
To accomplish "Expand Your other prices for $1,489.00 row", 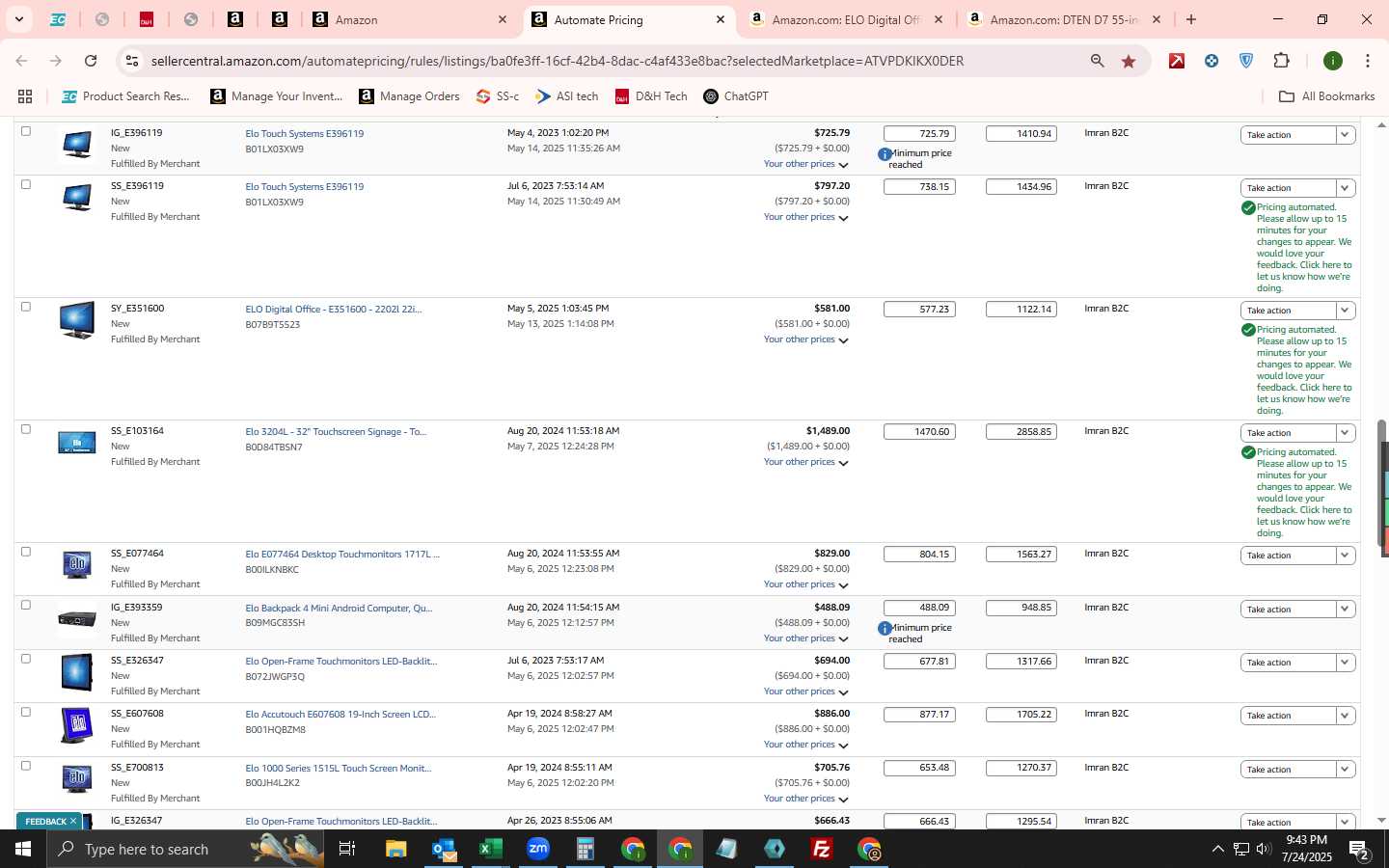I will tap(805, 462).
